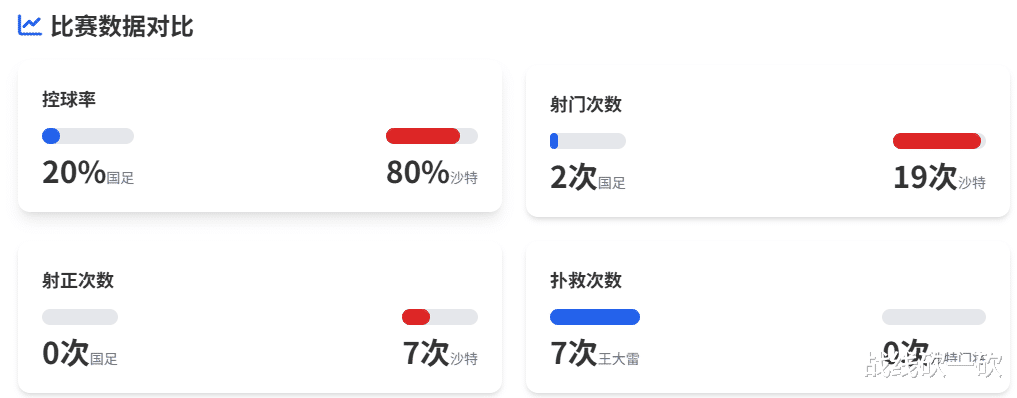Click the red 射门次数 bar for 沙特
This screenshot has height=398, width=1017.
(937, 141)
